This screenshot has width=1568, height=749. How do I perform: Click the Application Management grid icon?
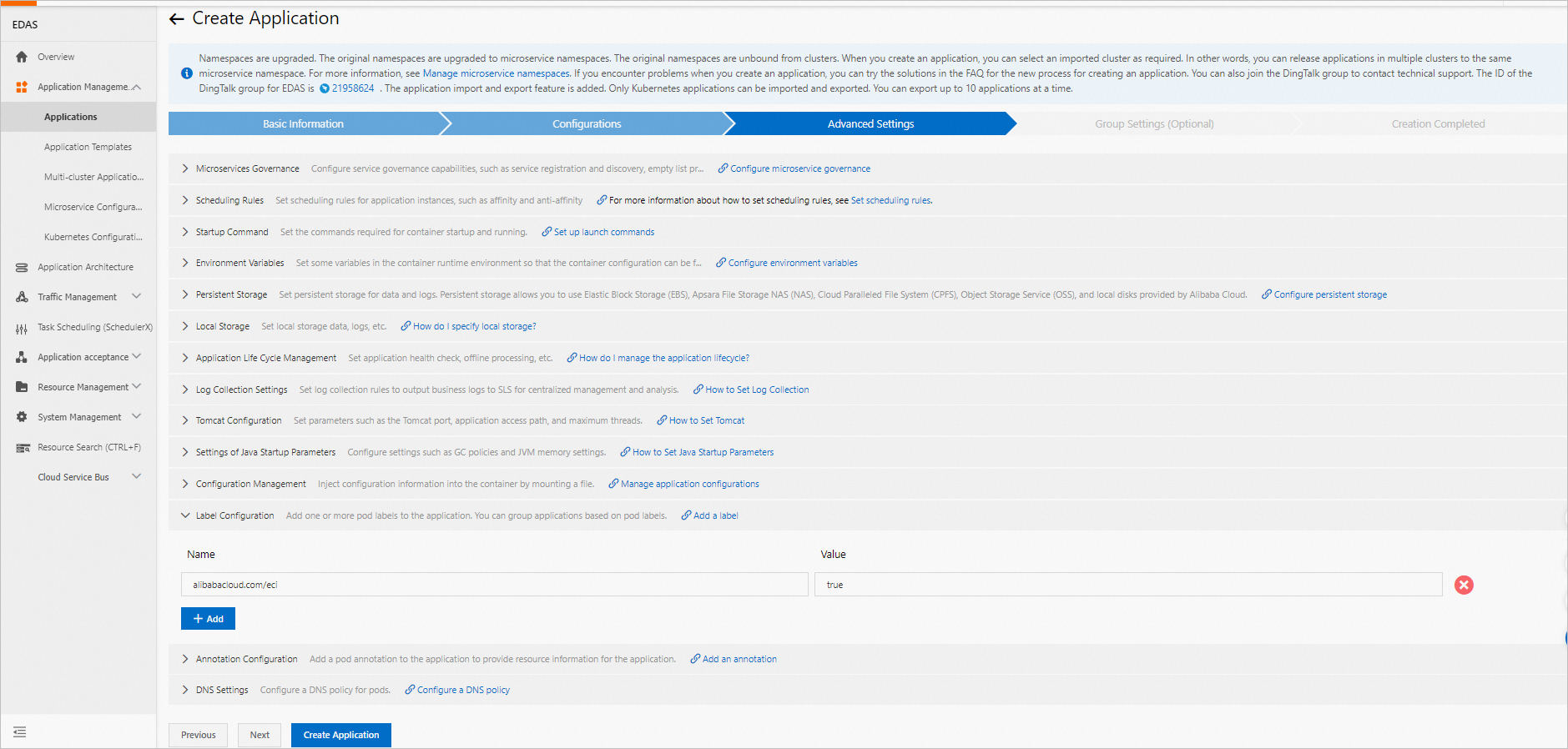click(x=22, y=87)
